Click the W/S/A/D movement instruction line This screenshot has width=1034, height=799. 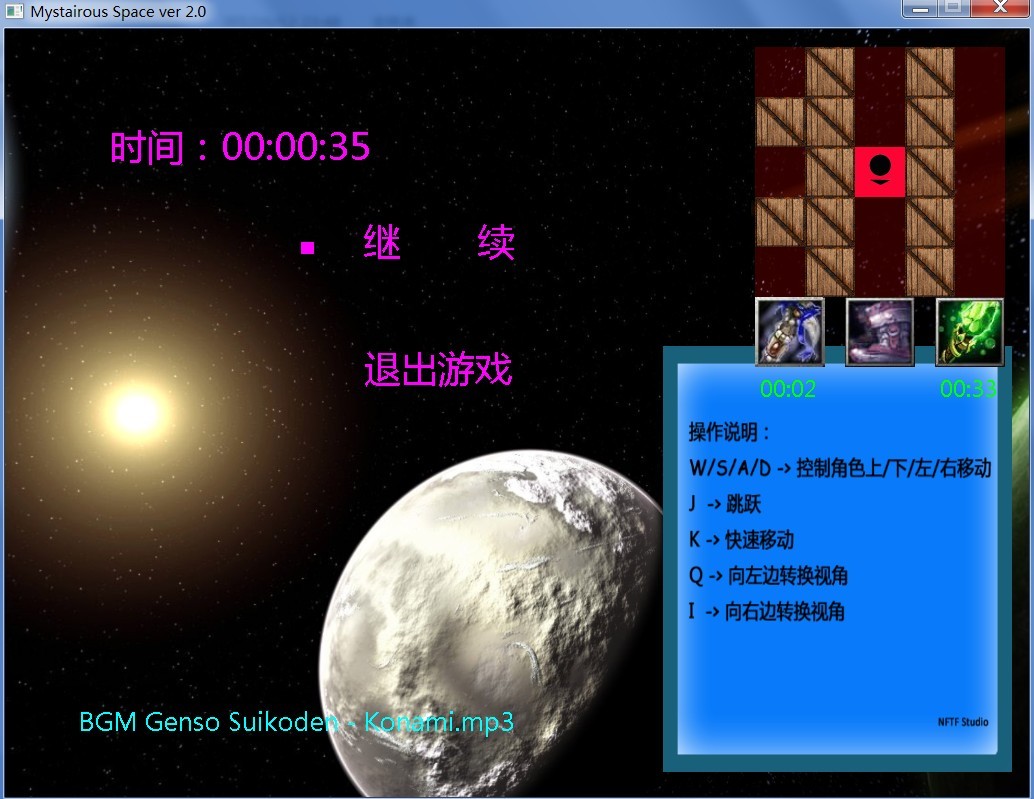coord(840,468)
